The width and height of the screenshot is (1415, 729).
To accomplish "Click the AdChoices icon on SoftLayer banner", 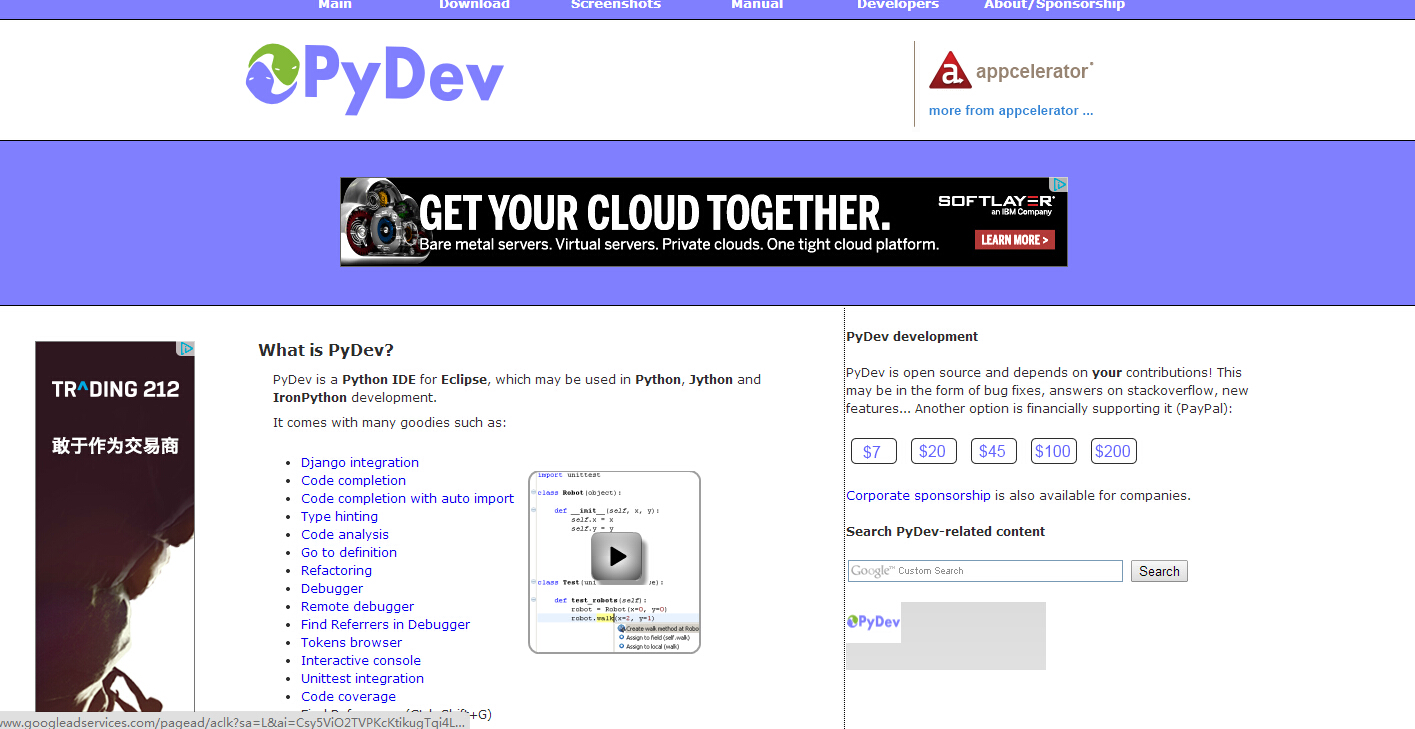I will click(1060, 185).
